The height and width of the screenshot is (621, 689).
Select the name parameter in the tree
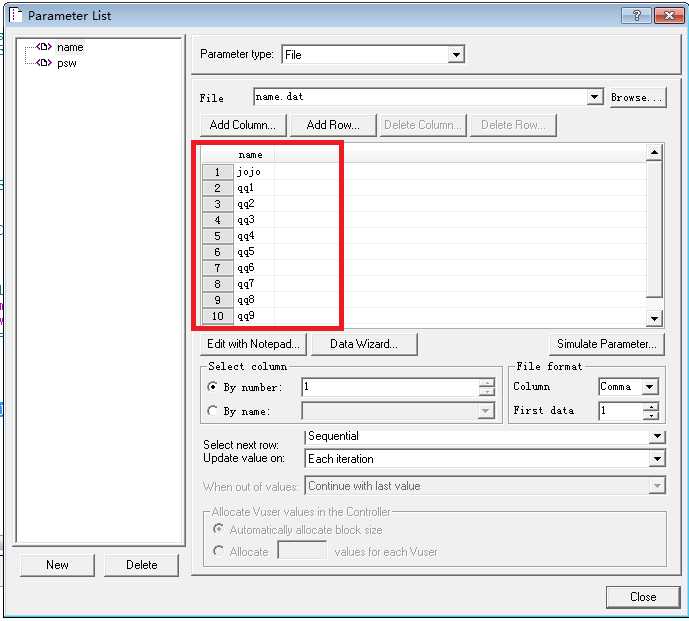tap(70, 47)
